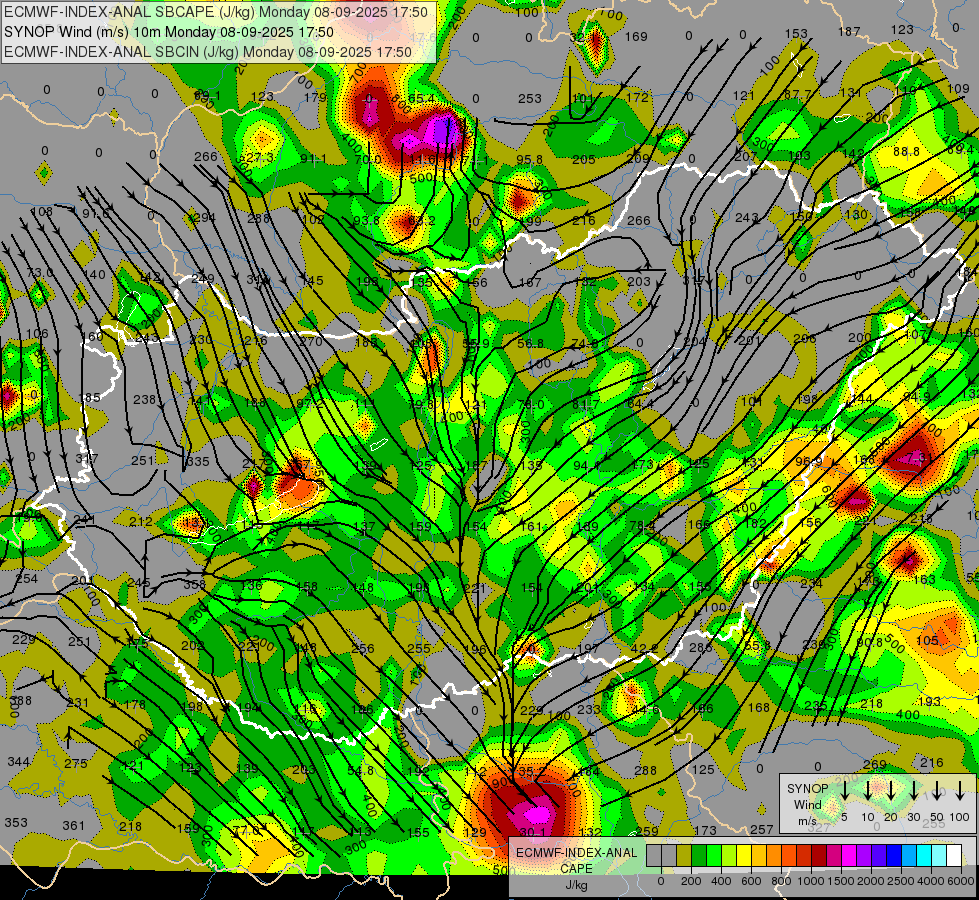Click the '100' wind legend speed value
Image resolution: width=979 pixels, height=900 pixels.
pos(960,817)
